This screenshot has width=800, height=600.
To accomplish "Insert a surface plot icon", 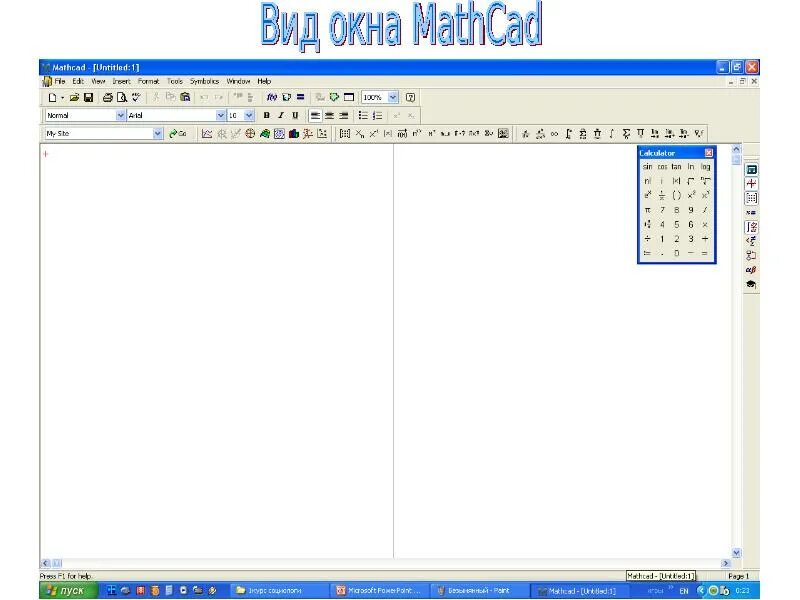I will click(265, 134).
